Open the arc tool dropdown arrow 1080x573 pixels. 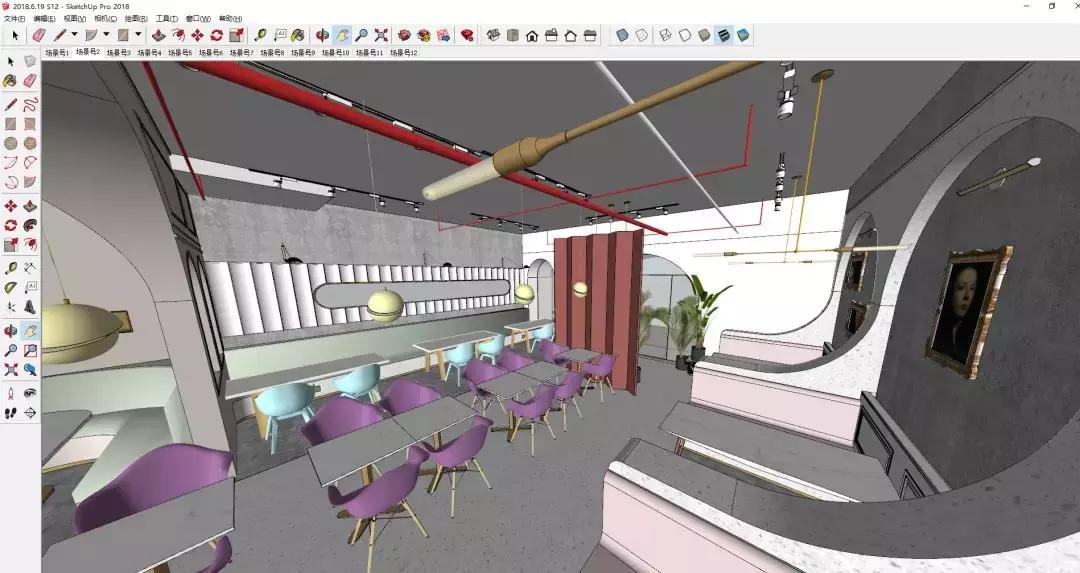pyautogui.click(x=106, y=35)
